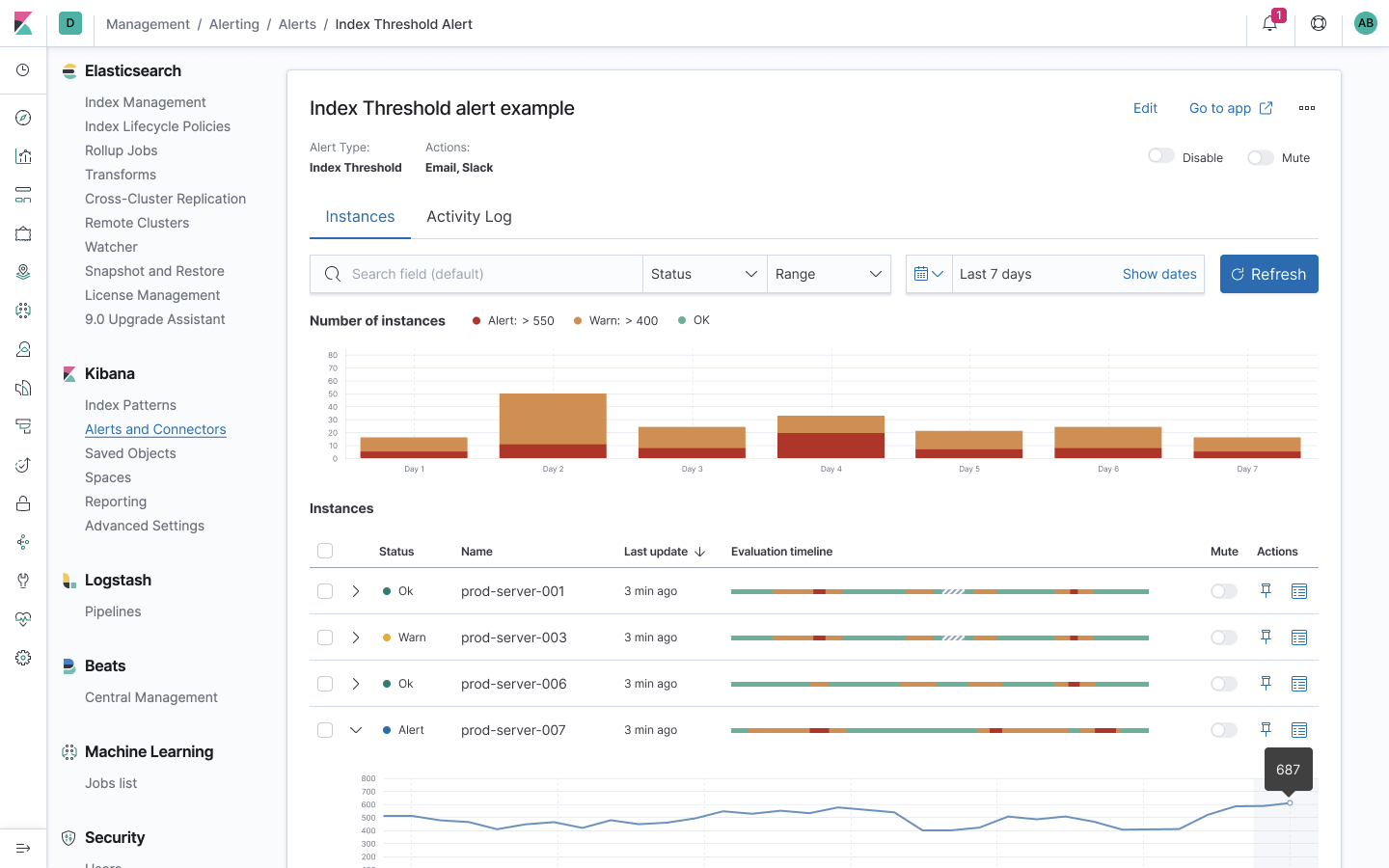This screenshot has width=1389, height=868.
Task: Open Stack Monitoring heartbeat icon
Action: tap(23, 619)
